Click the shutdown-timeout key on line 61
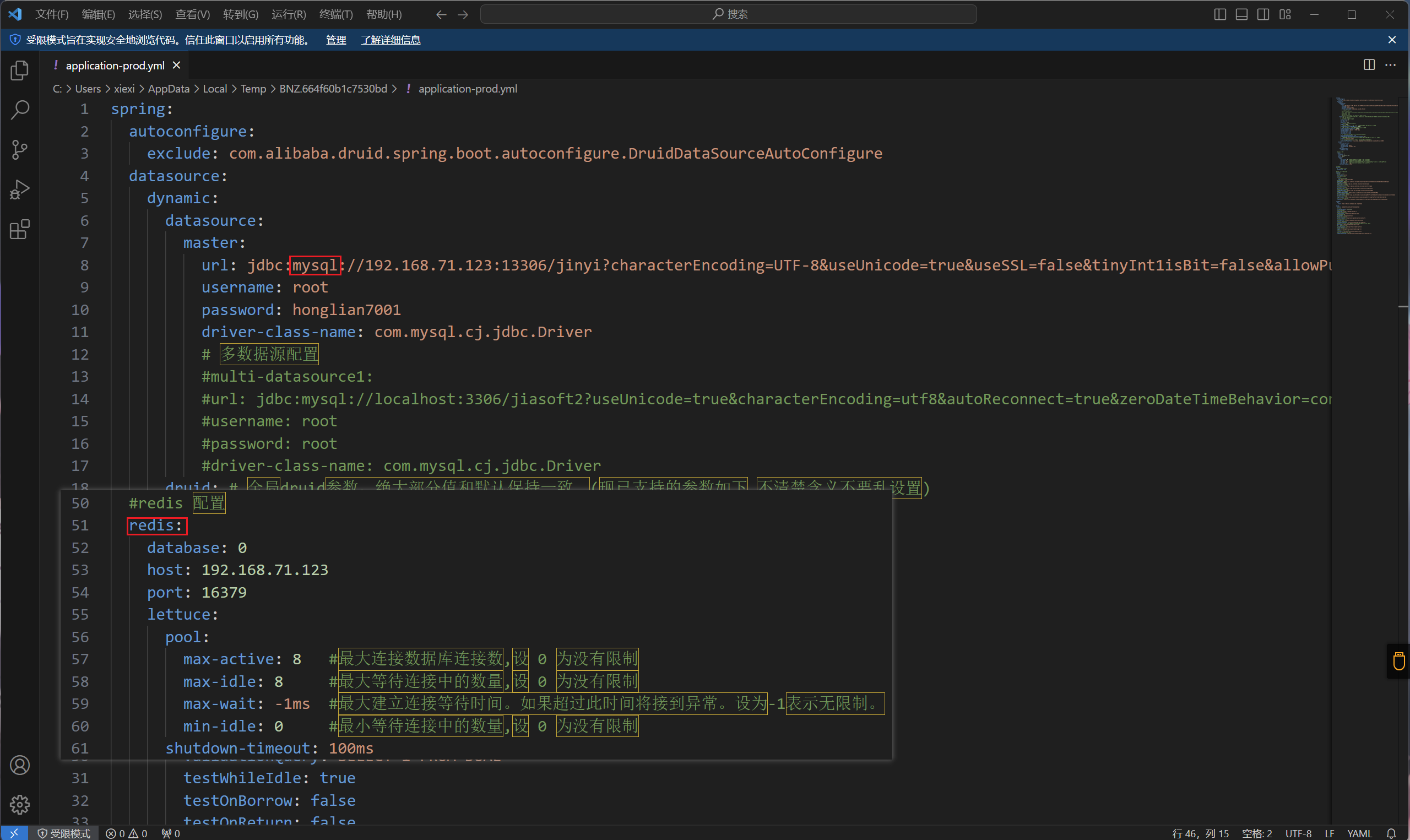The image size is (1410, 840). [237, 749]
